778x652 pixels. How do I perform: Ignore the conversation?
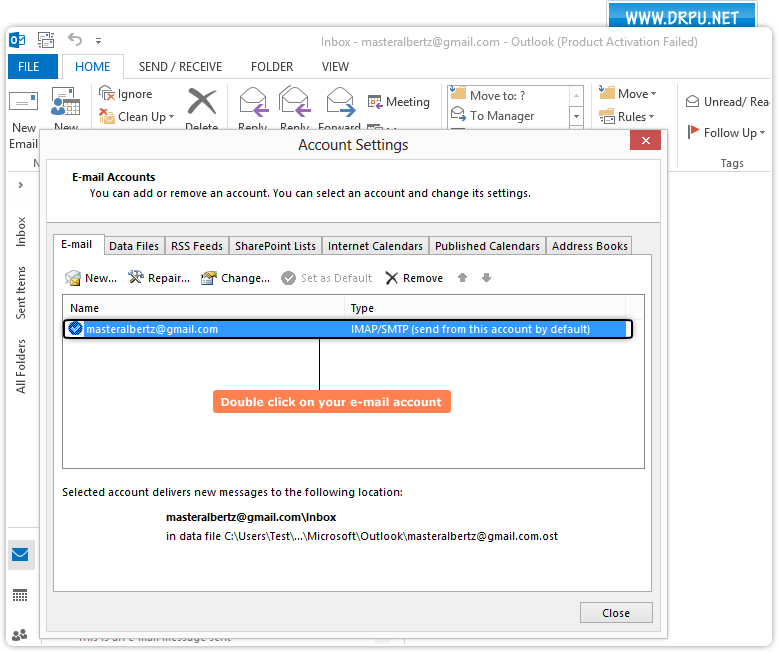126,94
